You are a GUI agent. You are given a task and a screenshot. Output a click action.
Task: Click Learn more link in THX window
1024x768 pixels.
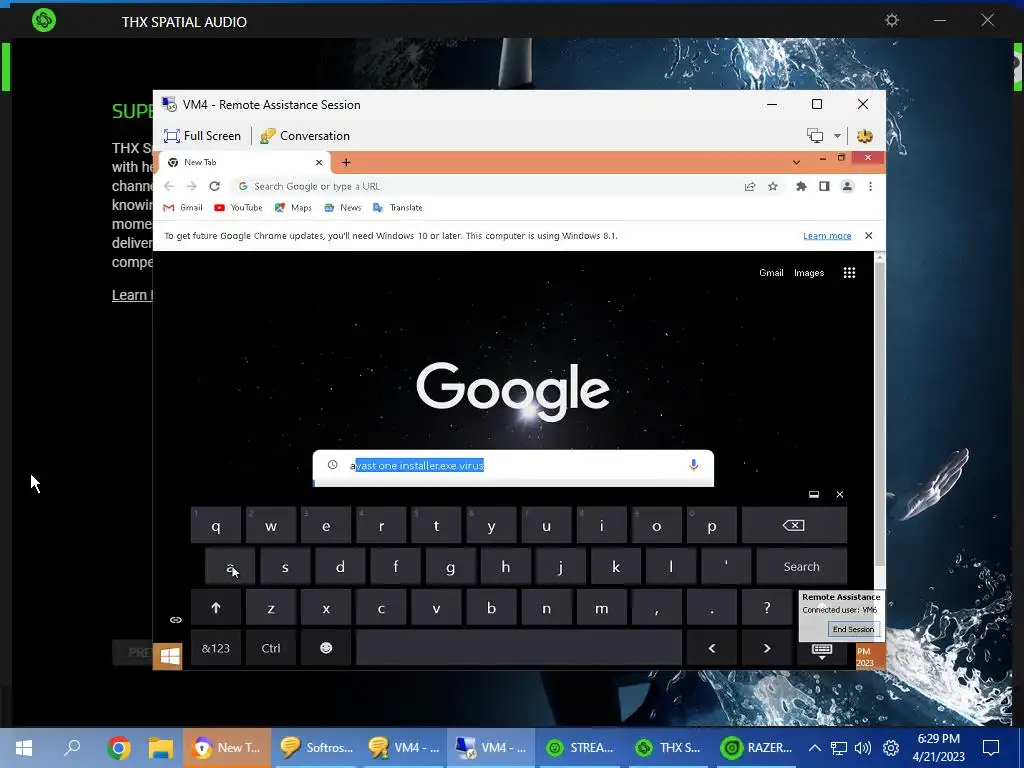pyautogui.click(x=131, y=295)
